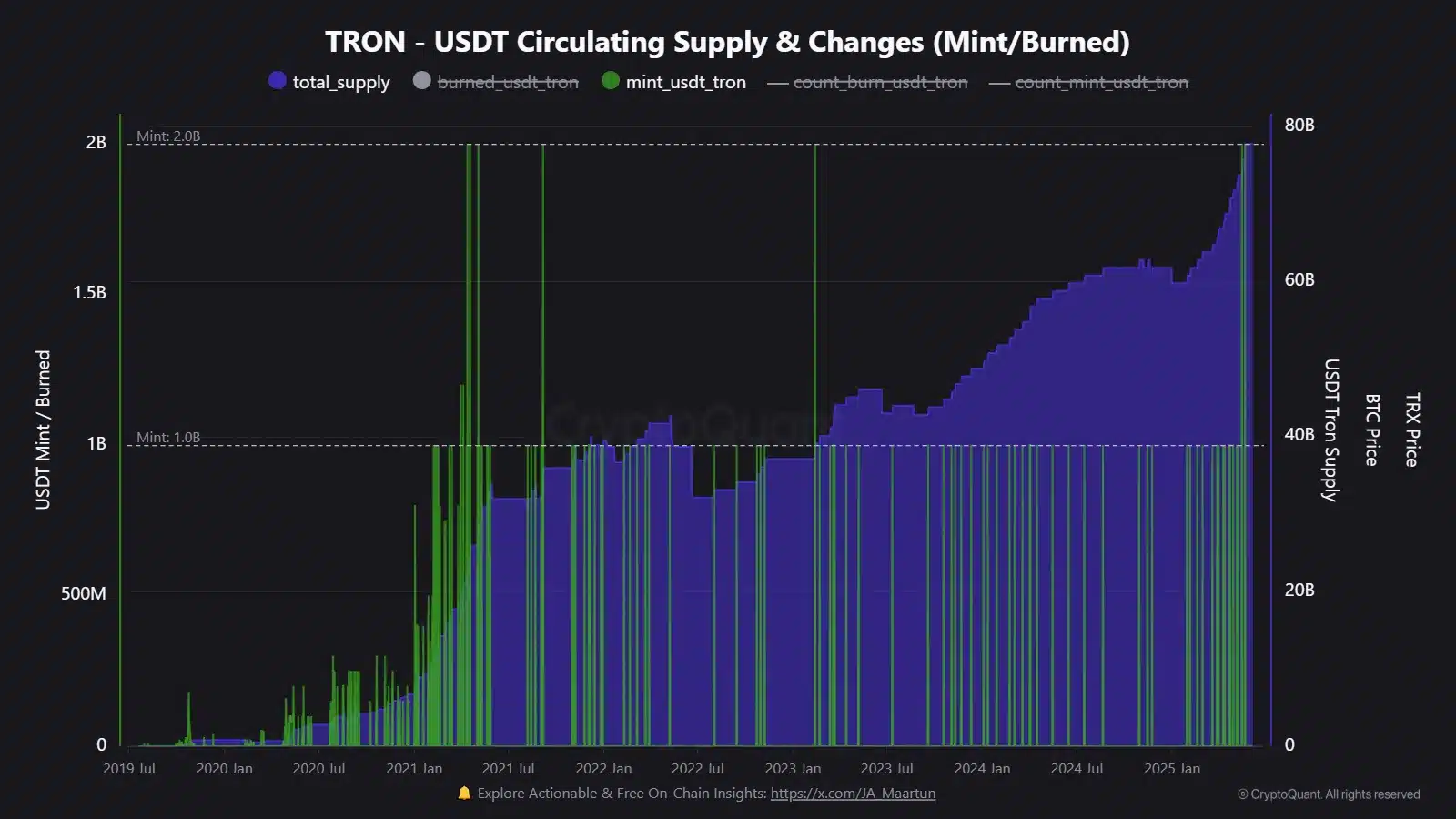Click the 1.5B left axis label
This screenshot has height=819, width=1456.
click(90, 292)
